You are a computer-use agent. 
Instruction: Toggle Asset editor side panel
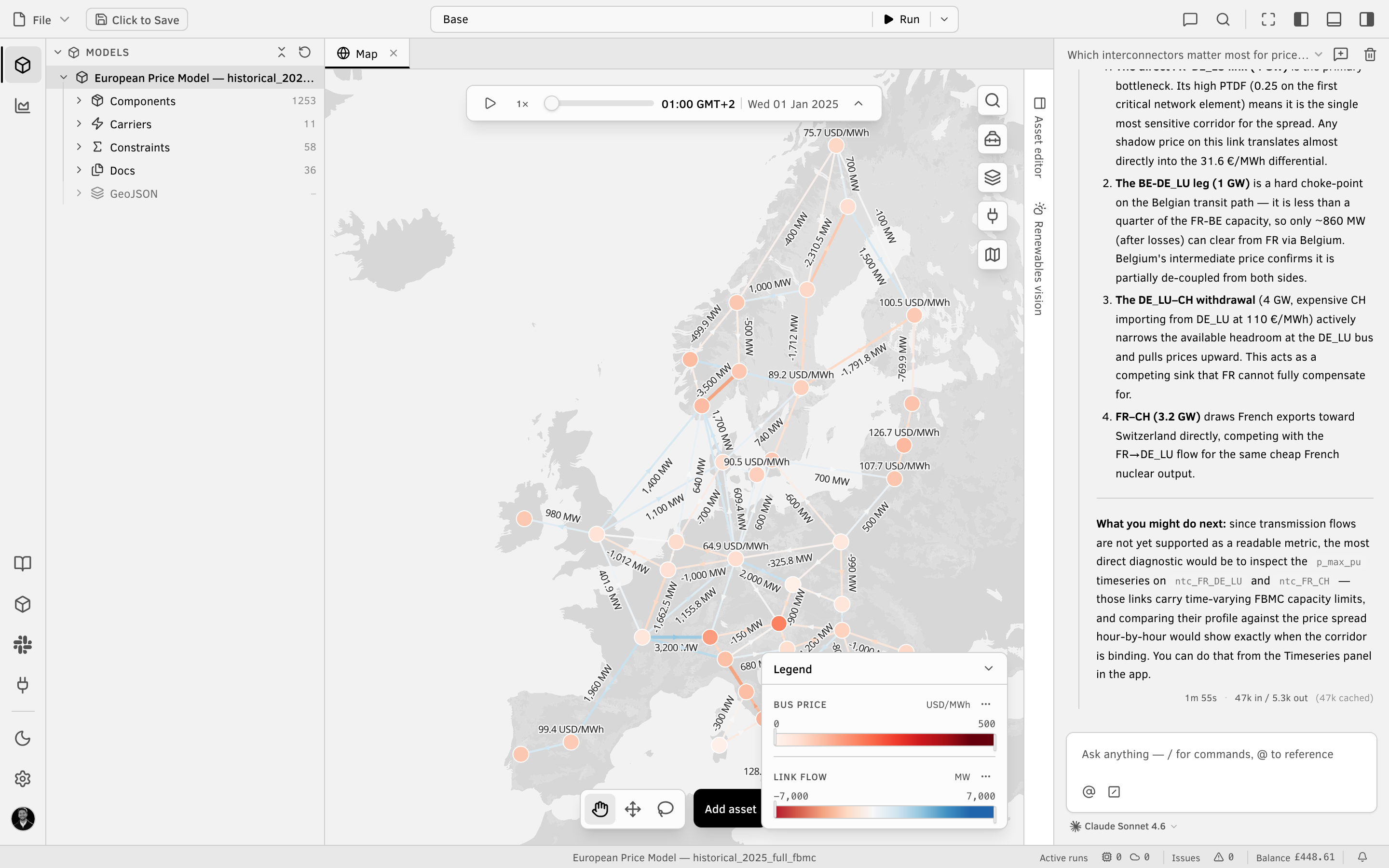pyautogui.click(x=1039, y=138)
